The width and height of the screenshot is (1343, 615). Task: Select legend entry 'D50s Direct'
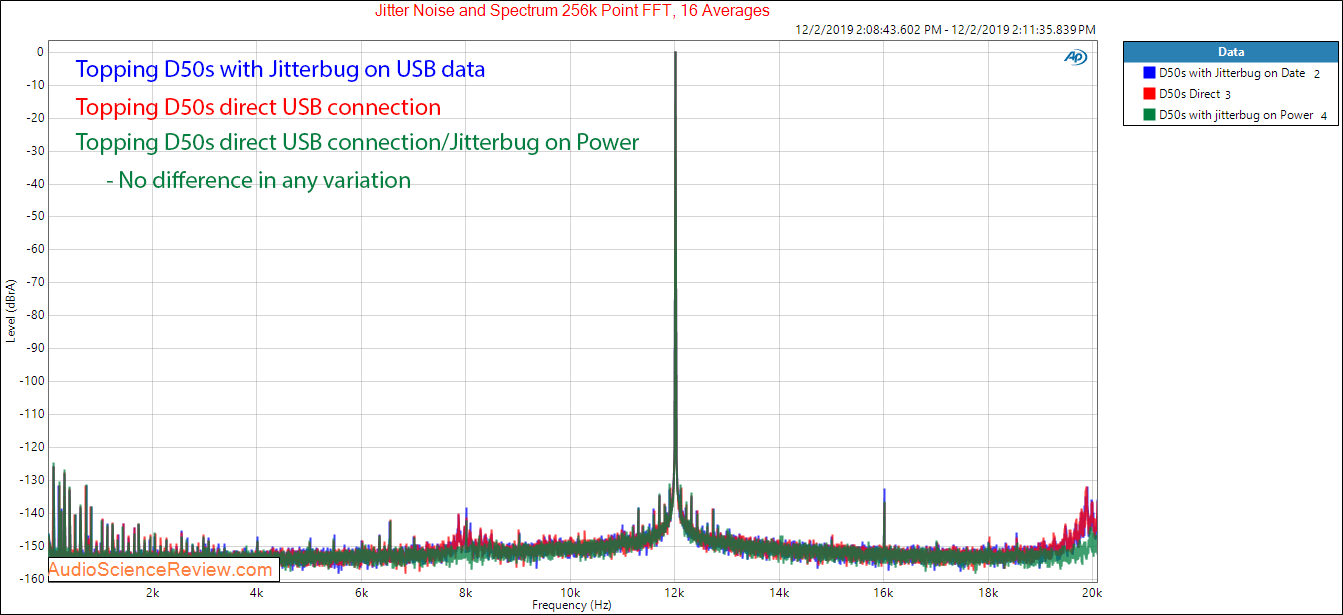click(1188, 94)
